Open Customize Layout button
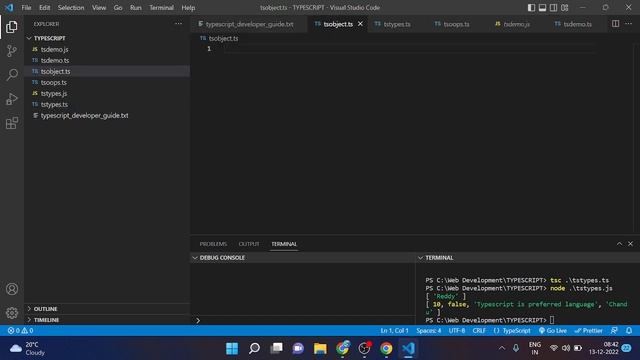The image size is (640, 360). [x=564, y=7]
